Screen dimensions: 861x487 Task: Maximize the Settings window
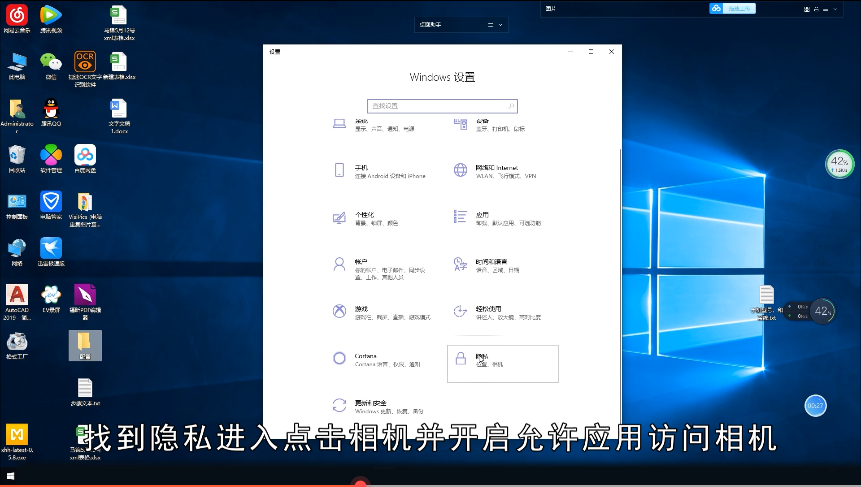click(x=591, y=52)
